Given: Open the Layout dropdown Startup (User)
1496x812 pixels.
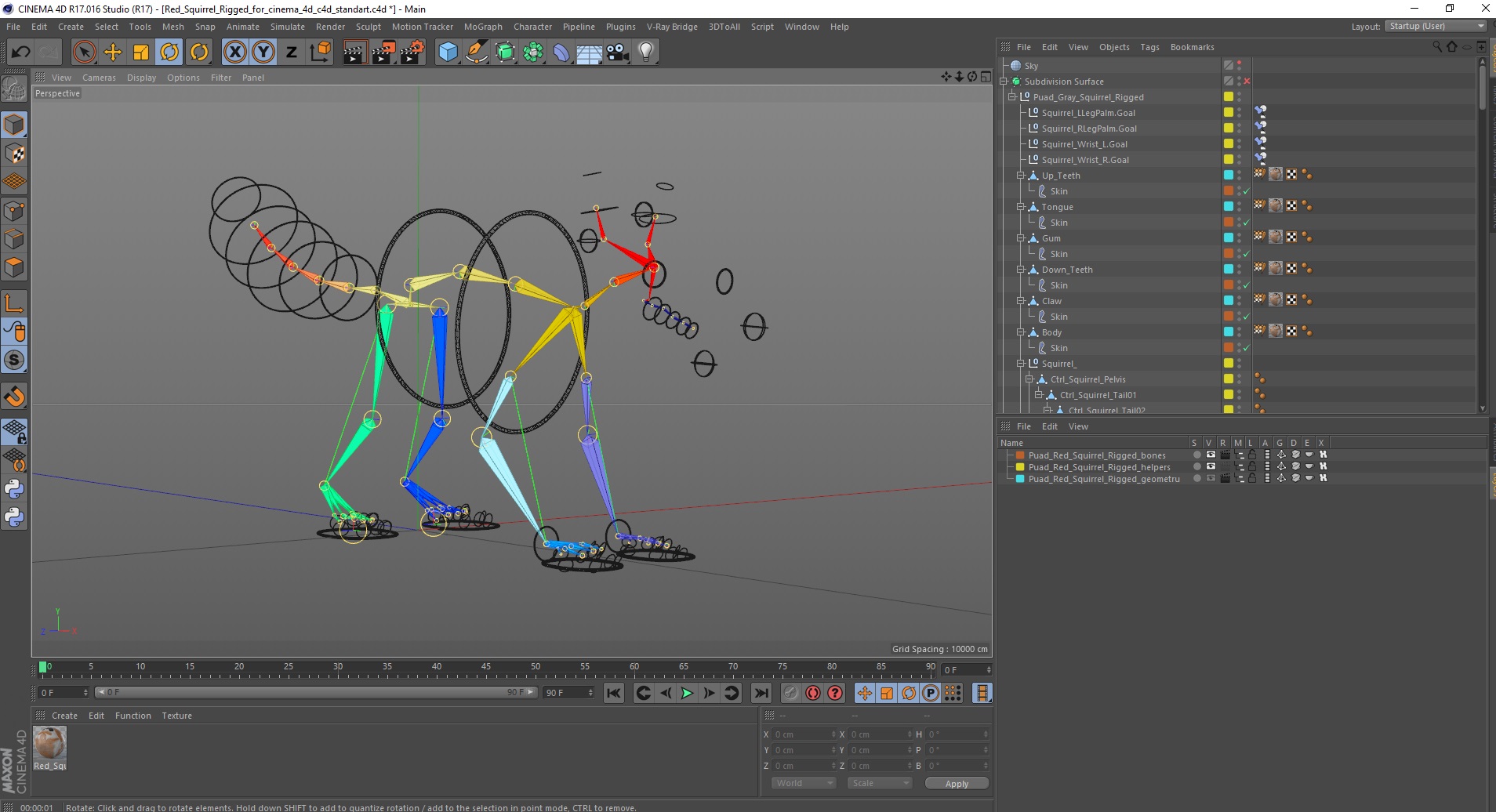Looking at the screenshot, I should (1436, 26).
